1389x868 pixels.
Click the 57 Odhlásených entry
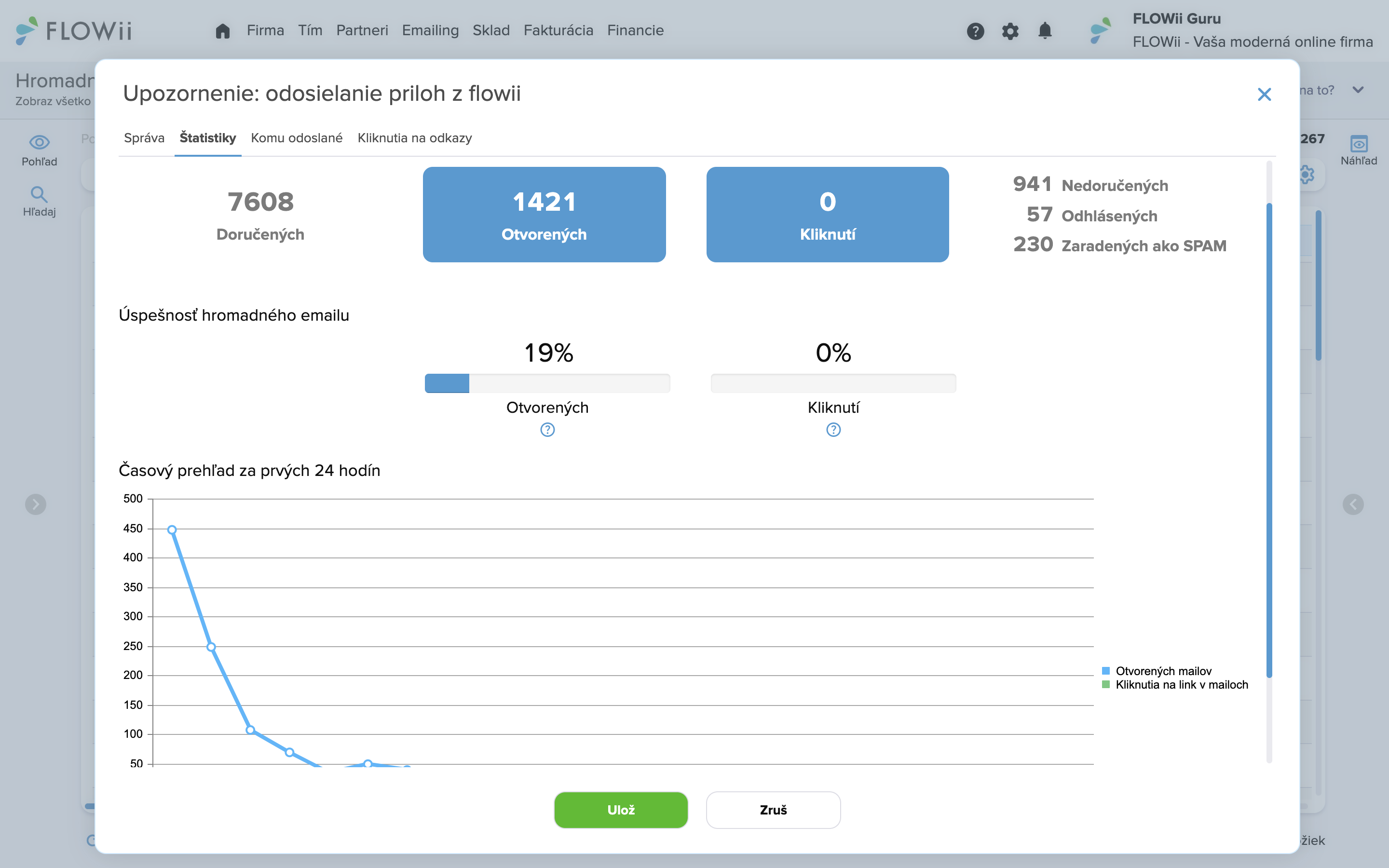[x=1092, y=215]
